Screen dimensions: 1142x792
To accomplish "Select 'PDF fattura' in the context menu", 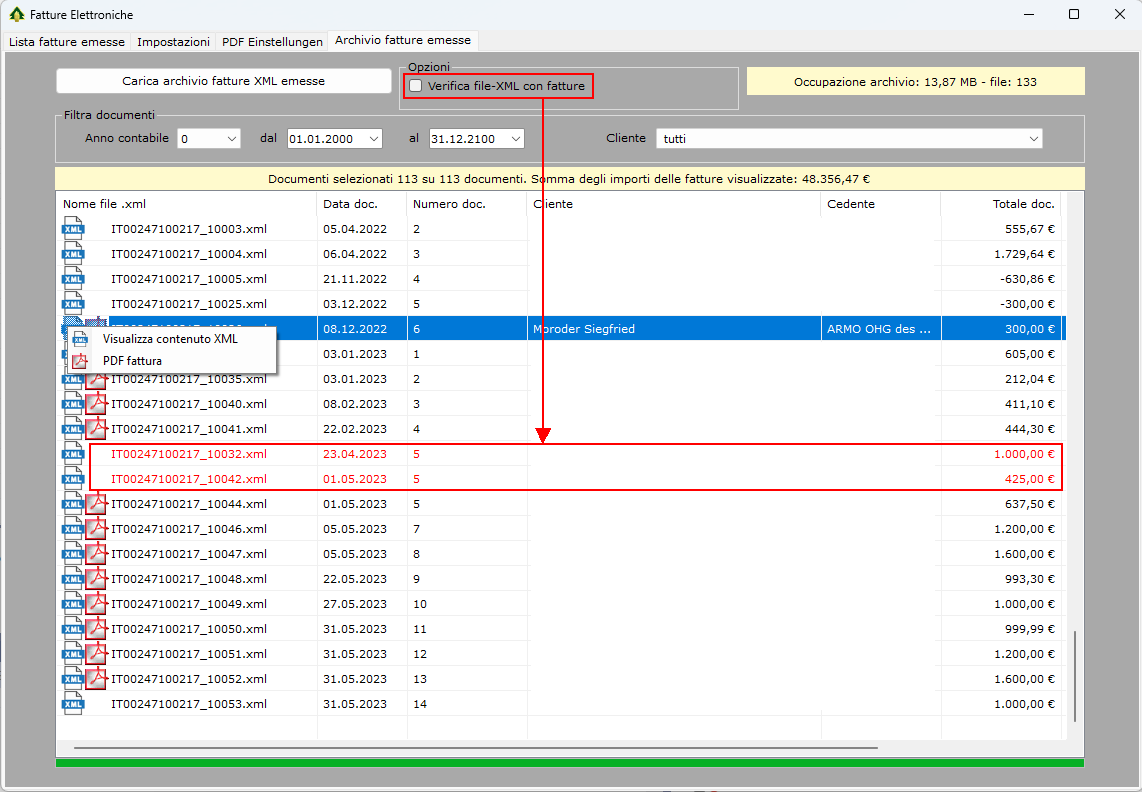I will (132, 361).
